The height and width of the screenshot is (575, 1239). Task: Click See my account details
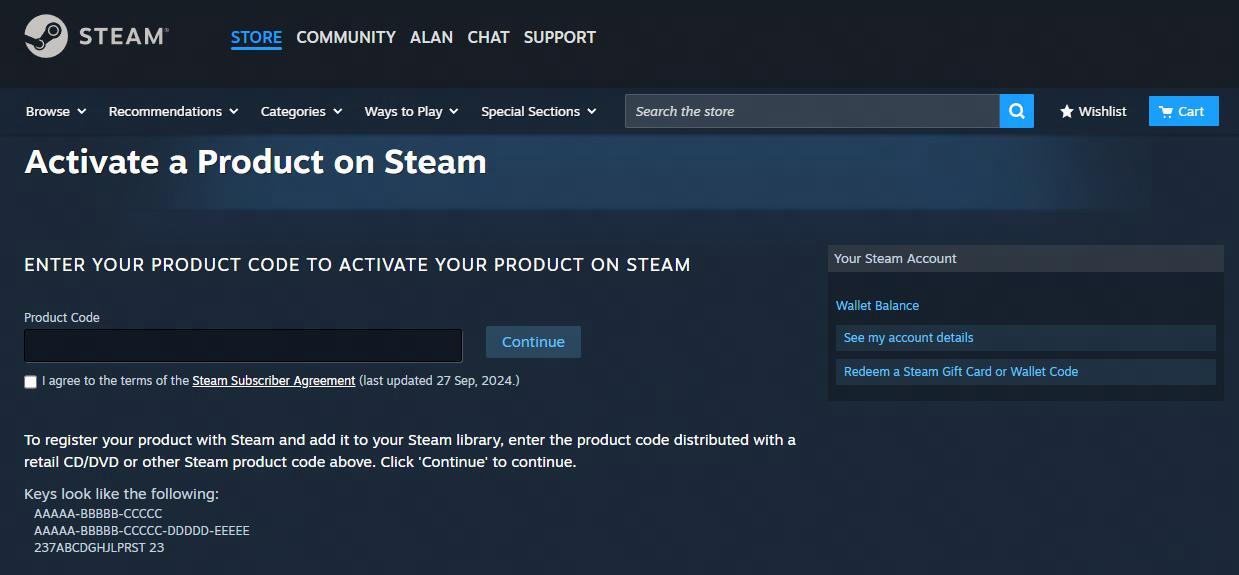tap(908, 338)
